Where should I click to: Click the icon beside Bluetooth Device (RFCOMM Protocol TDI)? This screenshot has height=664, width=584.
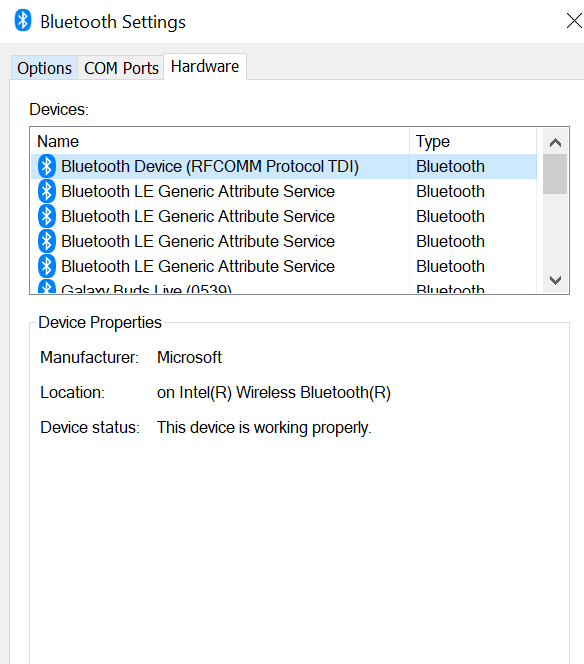47,166
